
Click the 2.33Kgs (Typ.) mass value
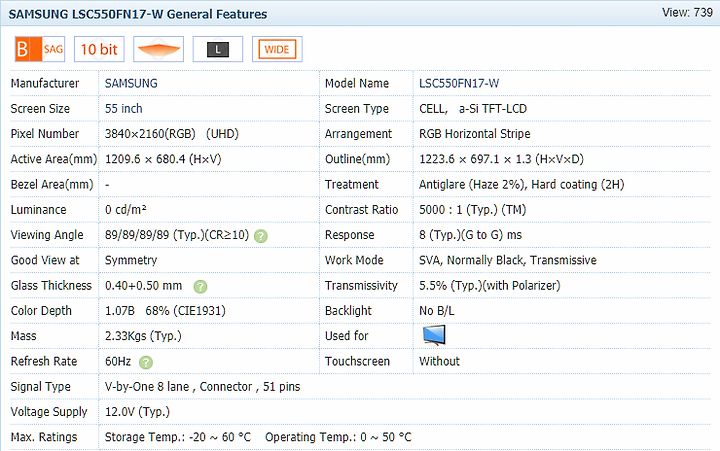(143, 336)
